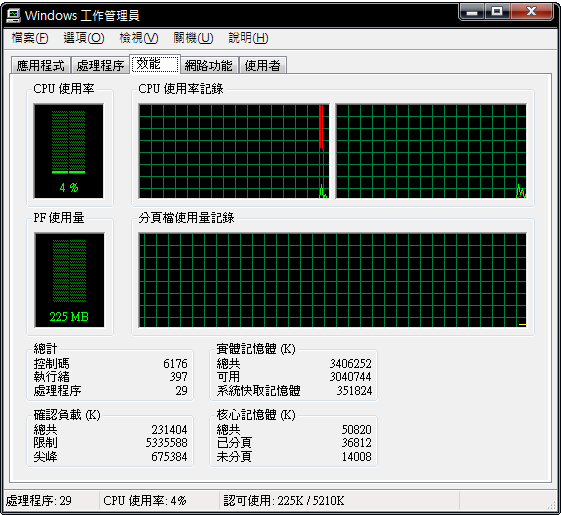Click the commit charge 總共 value 231404
This screenshot has height=515, width=561.
pyautogui.click(x=169, y=429)
